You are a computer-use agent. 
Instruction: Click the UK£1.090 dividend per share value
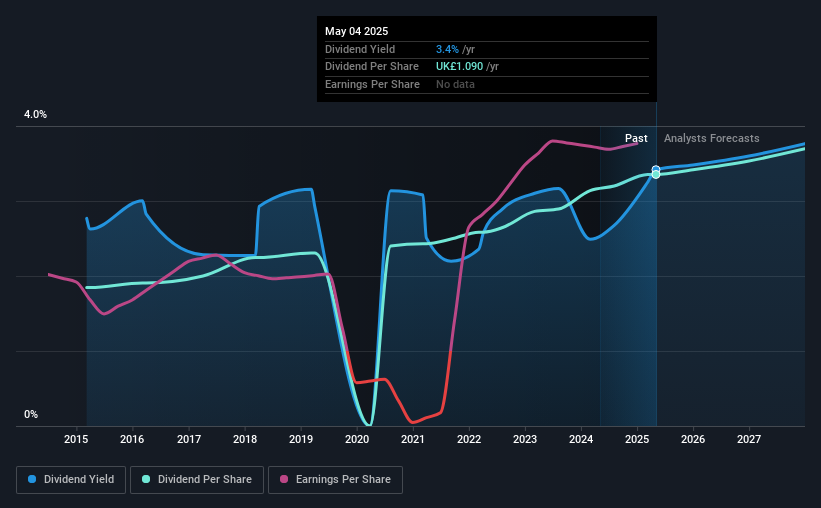point(459,67)
